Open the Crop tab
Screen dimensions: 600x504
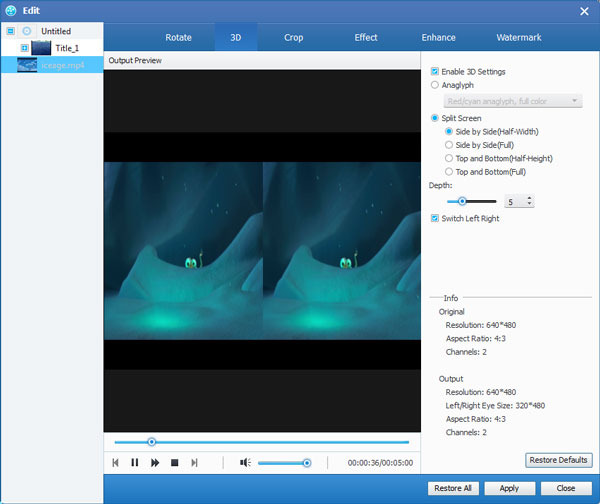pos(293,38)
